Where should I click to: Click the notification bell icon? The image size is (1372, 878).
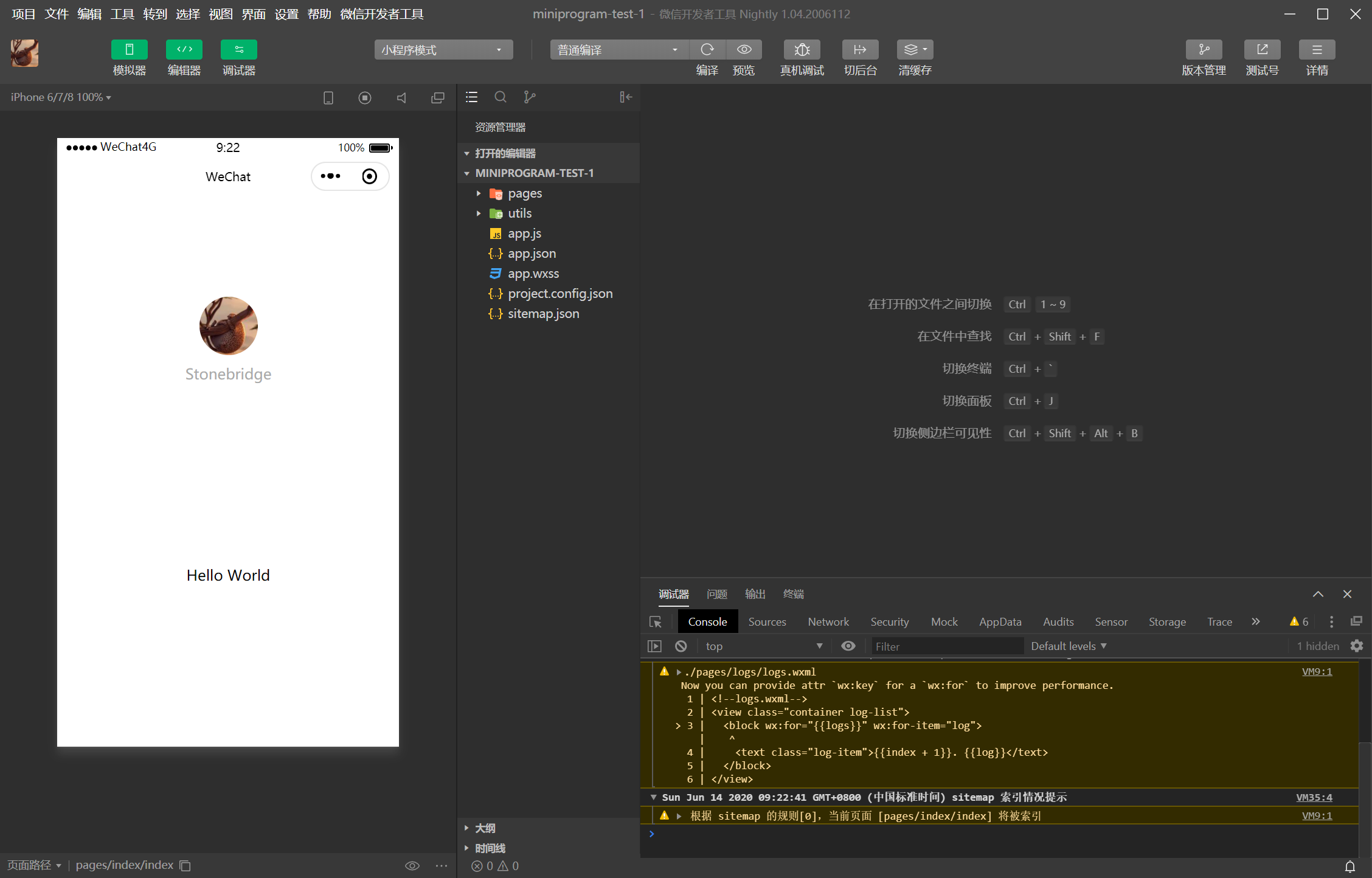tap(1349, 866)
